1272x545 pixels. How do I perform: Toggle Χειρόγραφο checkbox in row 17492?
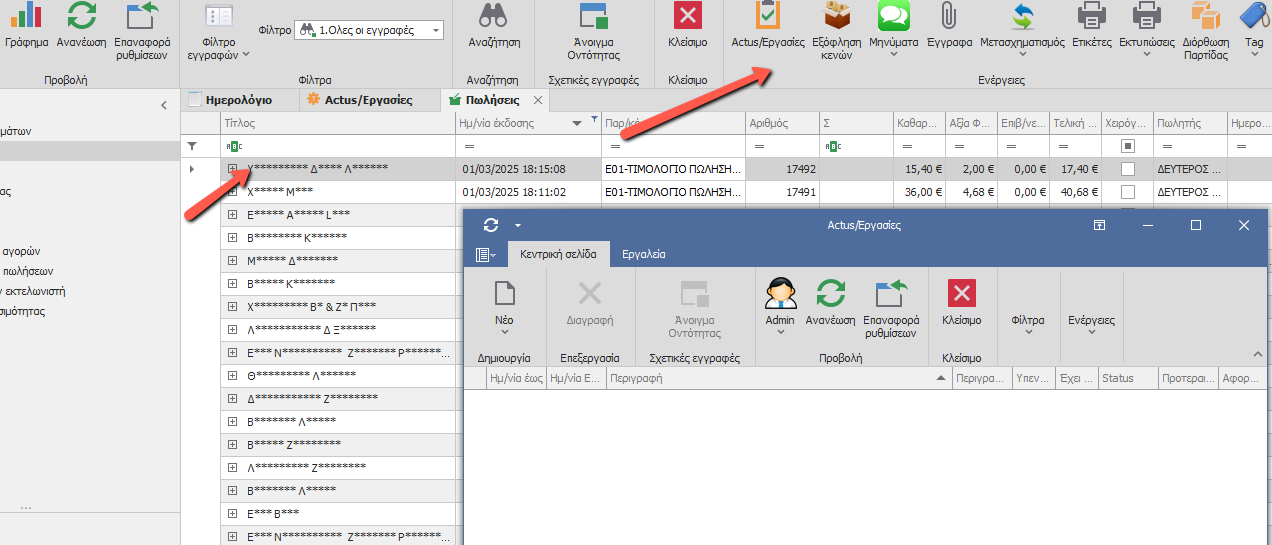1128,169
